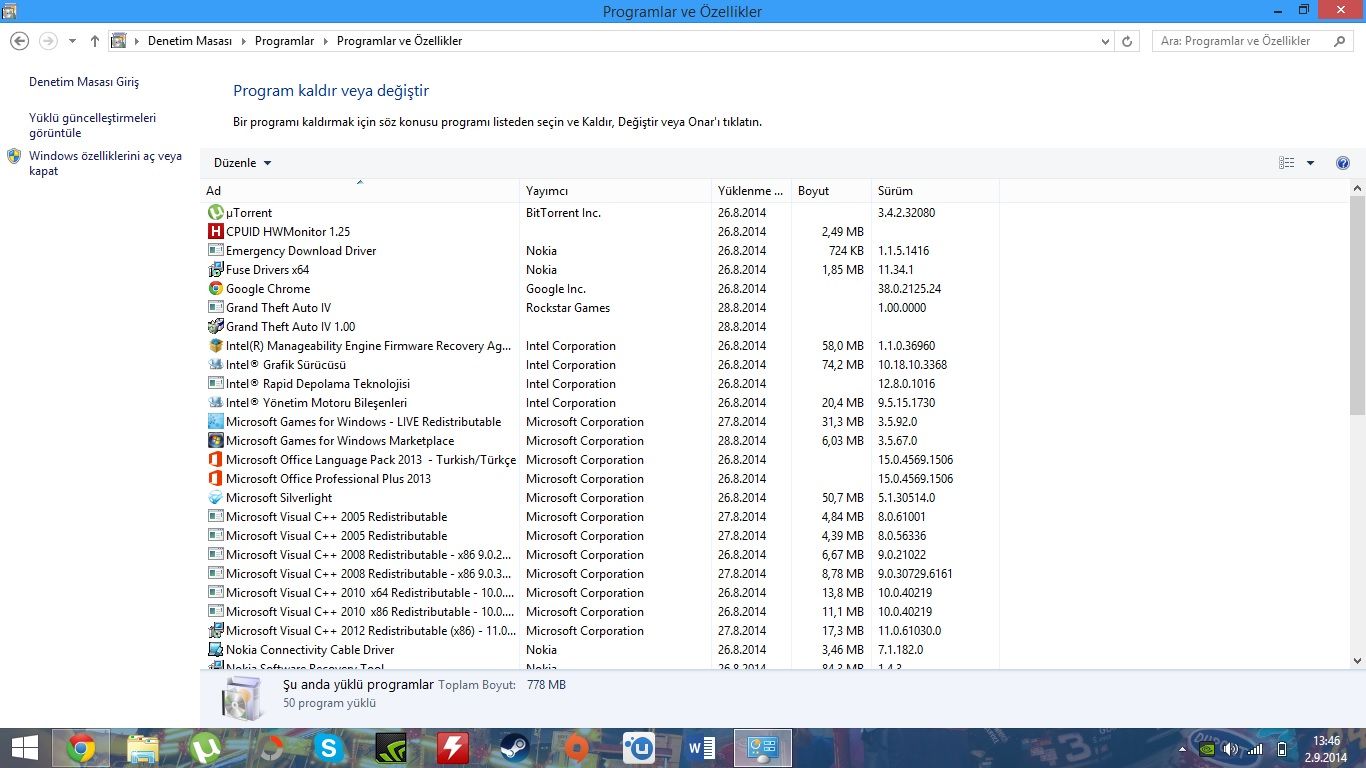Sort by the Ad column header

(360, 191)
